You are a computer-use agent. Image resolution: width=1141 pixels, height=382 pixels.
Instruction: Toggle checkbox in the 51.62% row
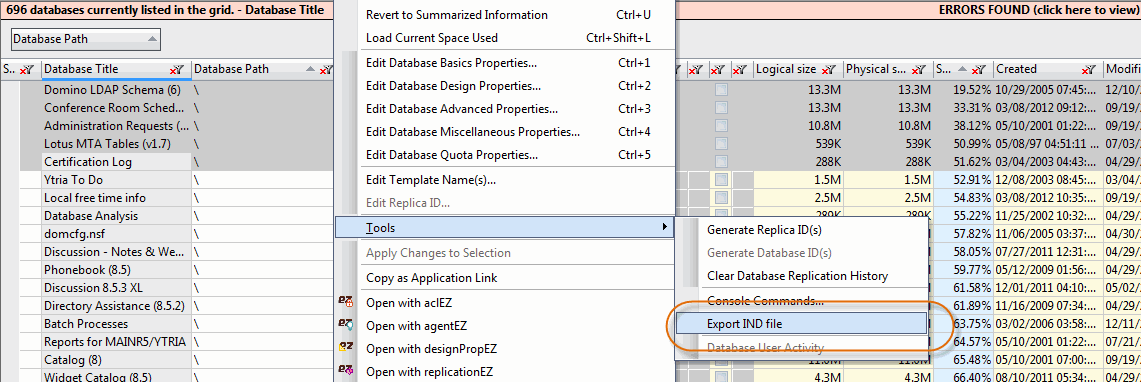720,162
